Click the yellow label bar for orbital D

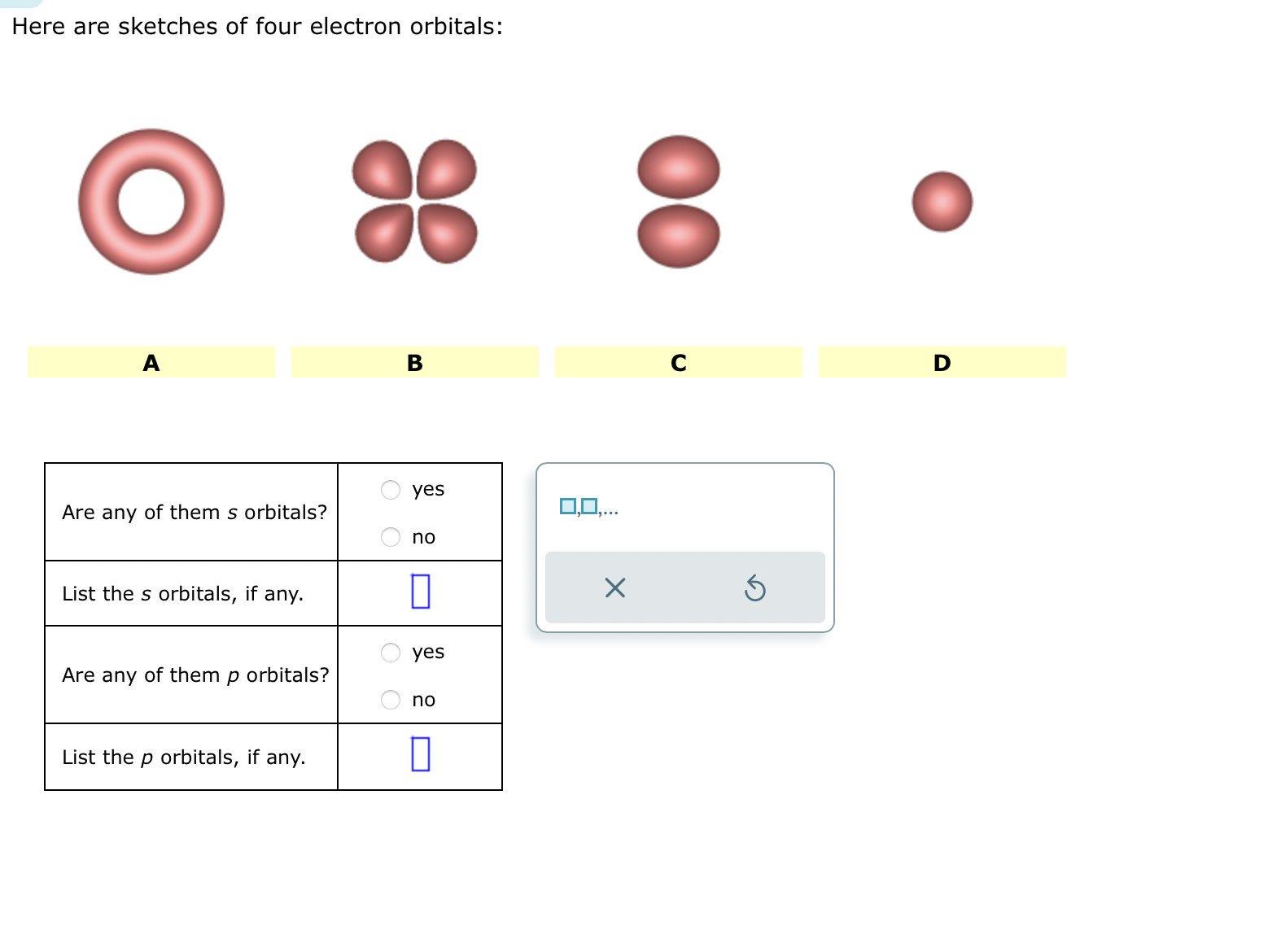point(942,362)
